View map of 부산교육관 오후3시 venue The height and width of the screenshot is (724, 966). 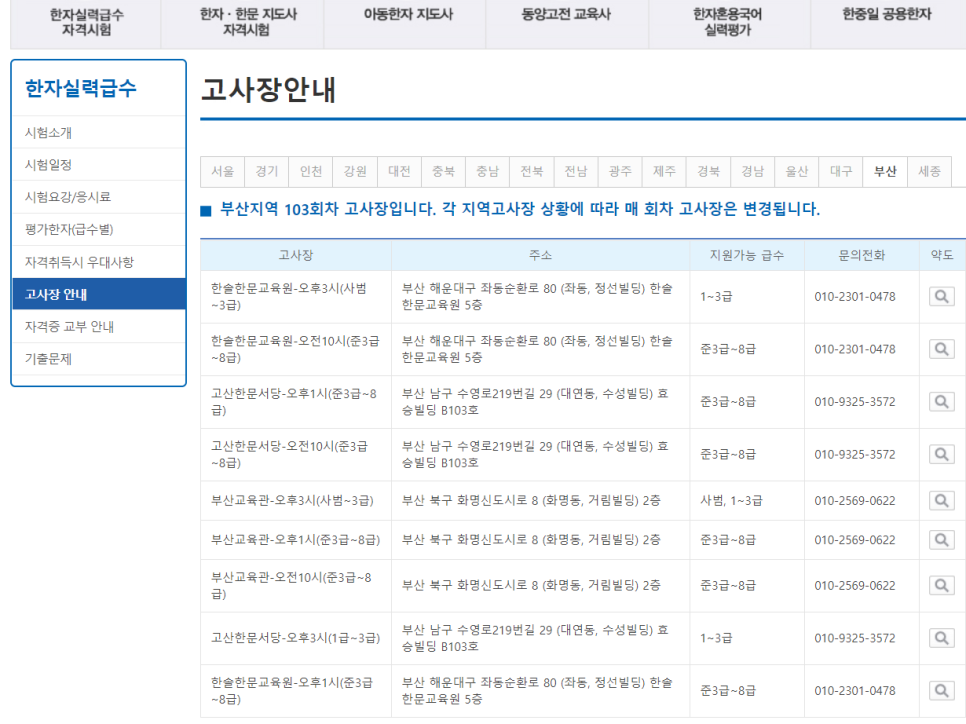[941, 500]
